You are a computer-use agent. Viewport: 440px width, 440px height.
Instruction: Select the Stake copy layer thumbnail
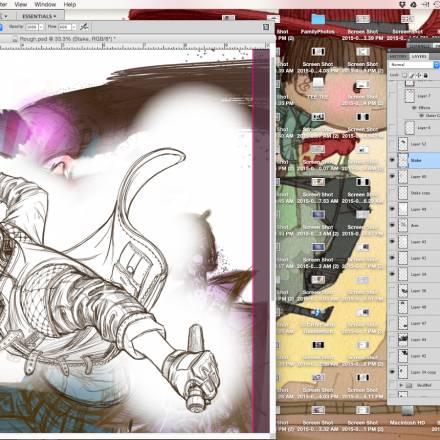[403, 193]
